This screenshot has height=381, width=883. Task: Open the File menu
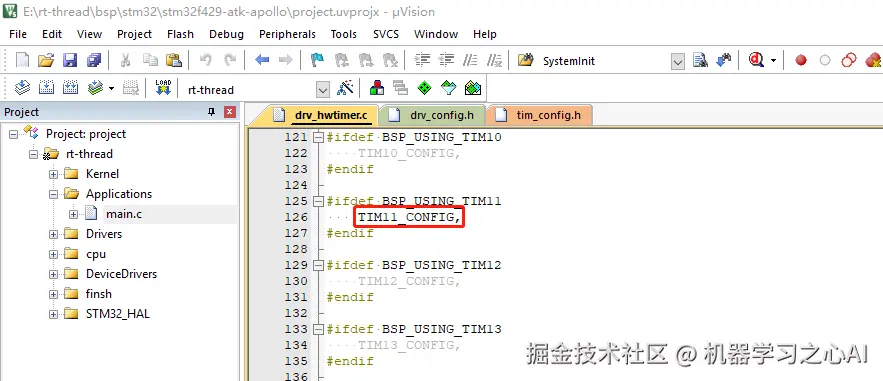point(18,34)
